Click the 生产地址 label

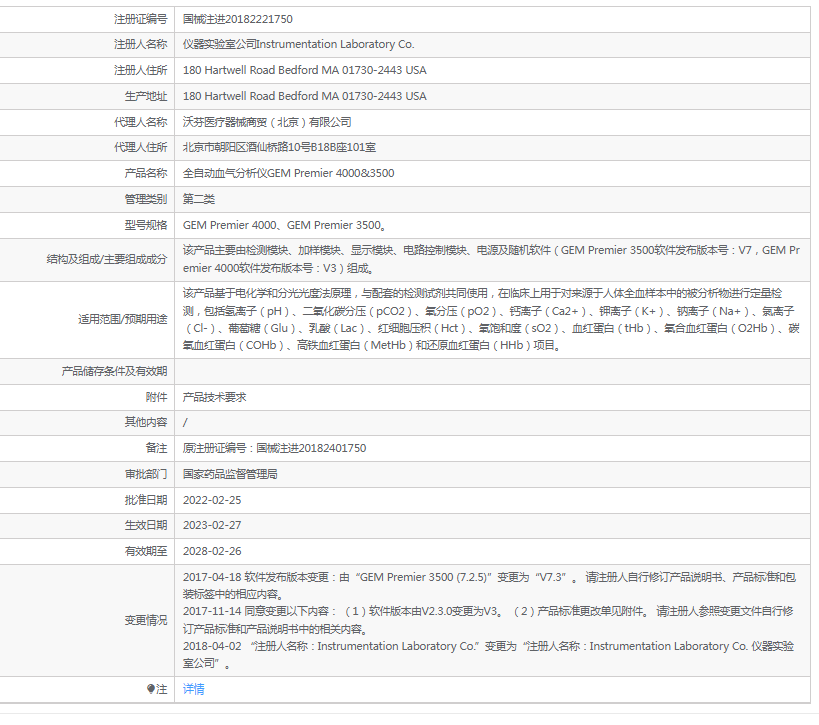(146, 96)
